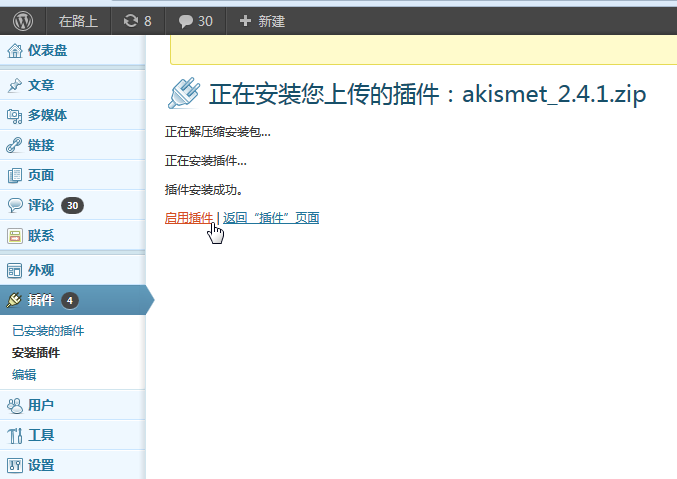Click the comments count 30 in admin bar

point(205,21)
